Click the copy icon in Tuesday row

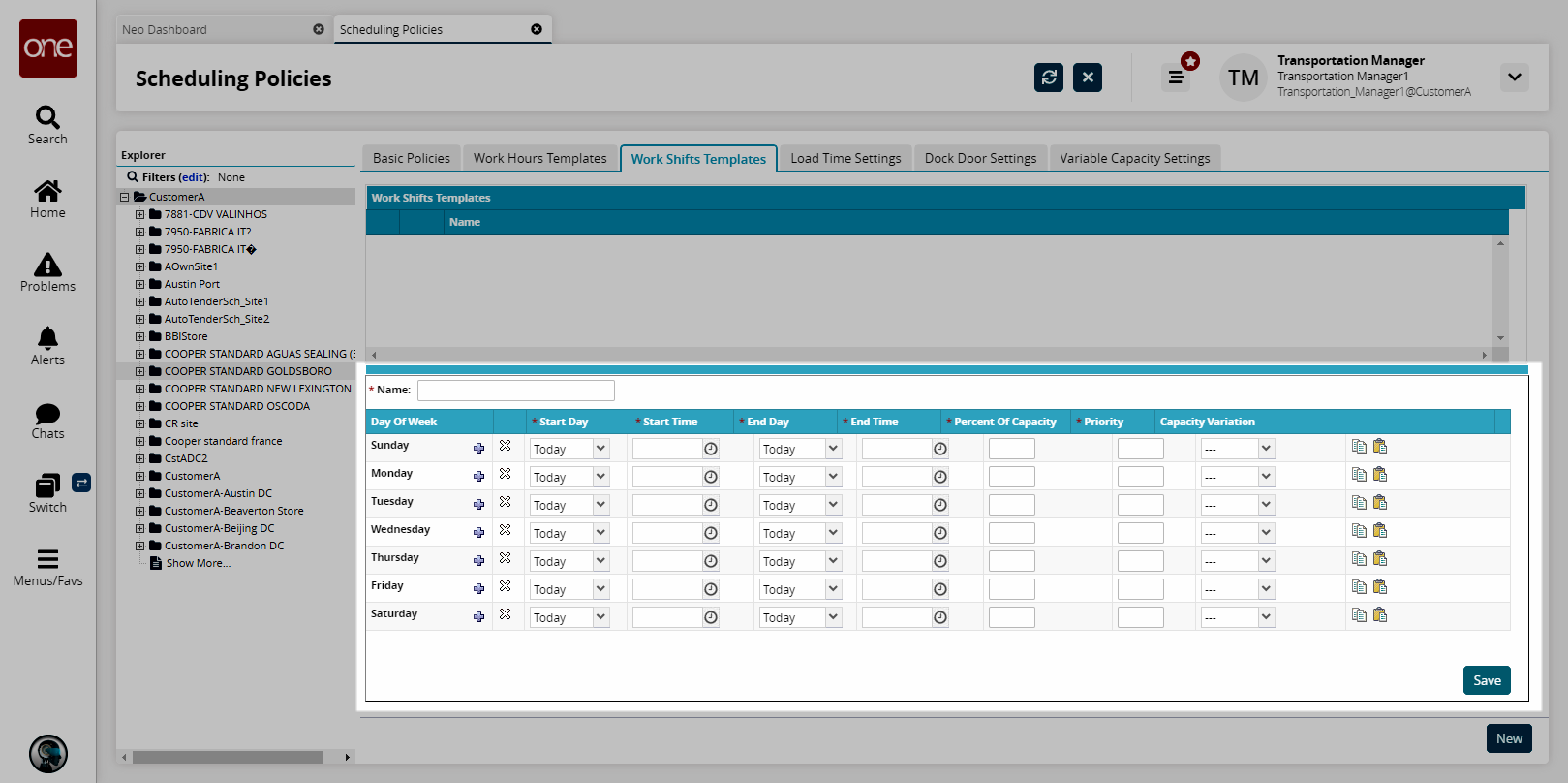click(1359, 503)
